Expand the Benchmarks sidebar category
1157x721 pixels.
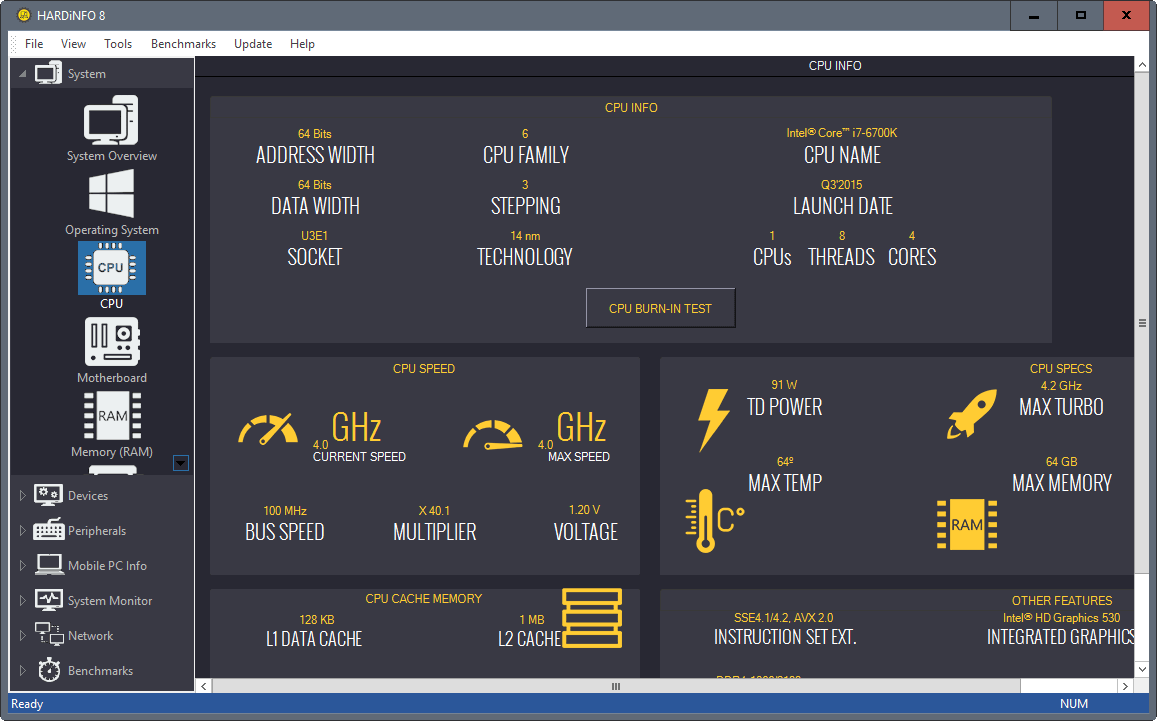click(23, 671)
